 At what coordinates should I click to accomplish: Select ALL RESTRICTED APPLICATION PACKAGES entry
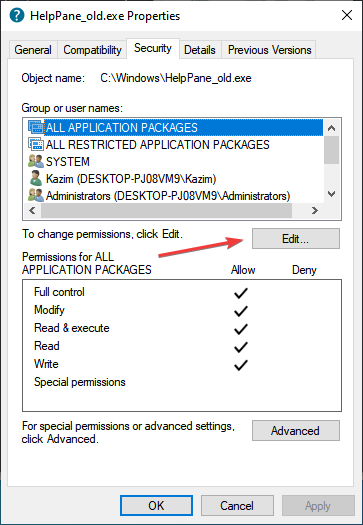(x=157, y=145)
